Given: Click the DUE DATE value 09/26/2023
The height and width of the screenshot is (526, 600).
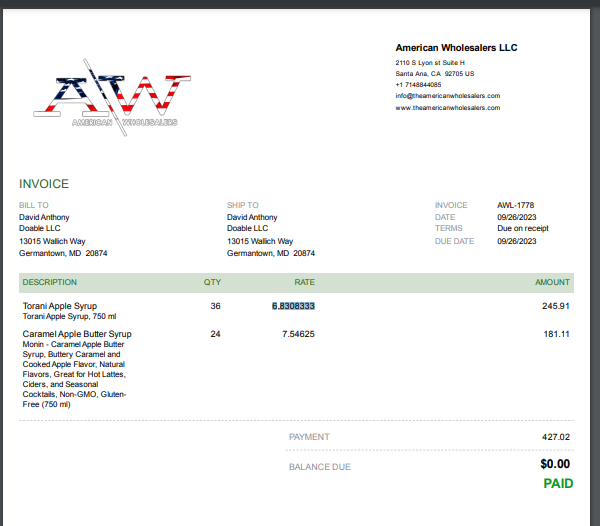Looking at the screenshot, I should click(517, 241).
